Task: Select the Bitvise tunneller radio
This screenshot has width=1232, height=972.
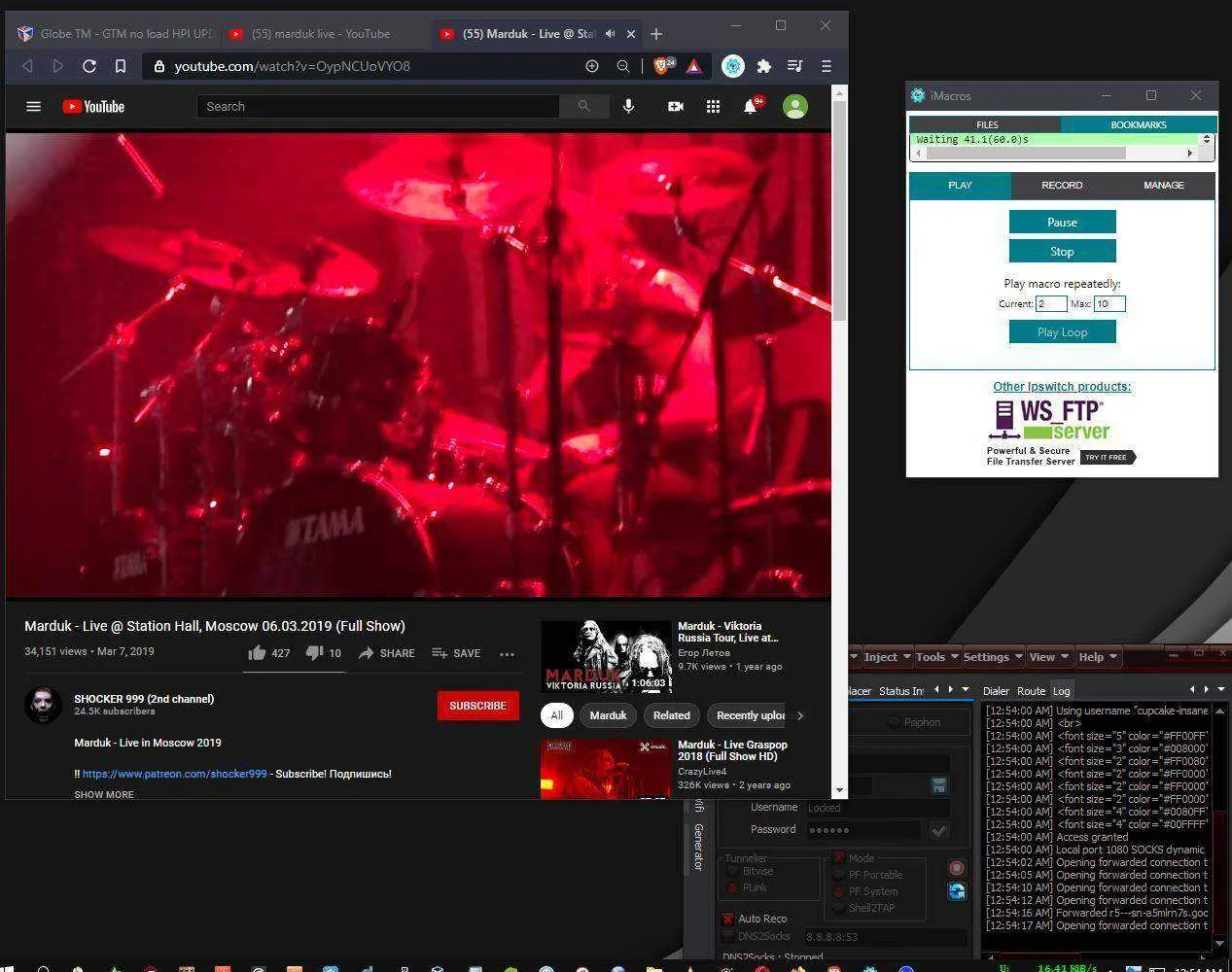Action: [732, 871]
